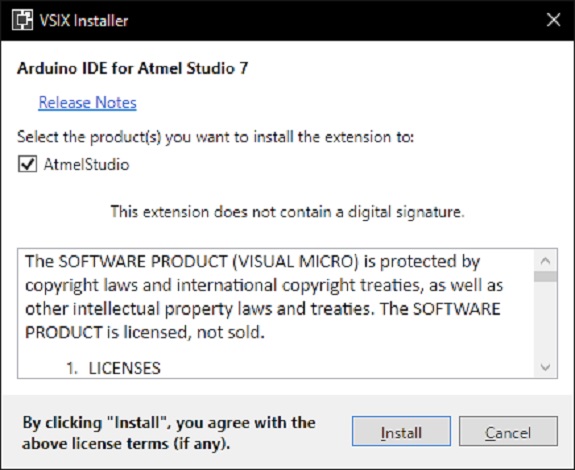This screenshot has height=470, width=575.
Task: Click the Install button
Action: click(401, 431)
